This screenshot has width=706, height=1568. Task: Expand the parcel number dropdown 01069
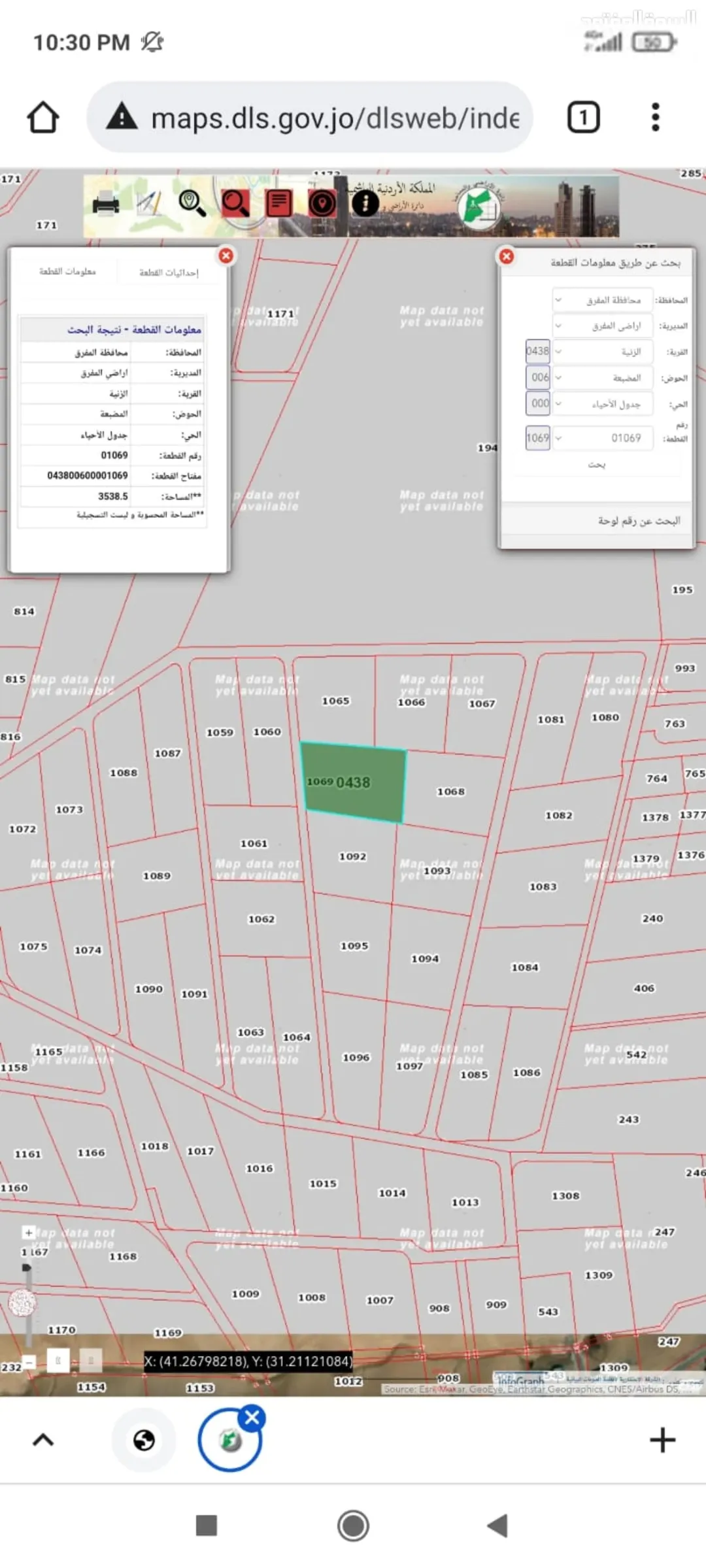click(x=603, y=438)
